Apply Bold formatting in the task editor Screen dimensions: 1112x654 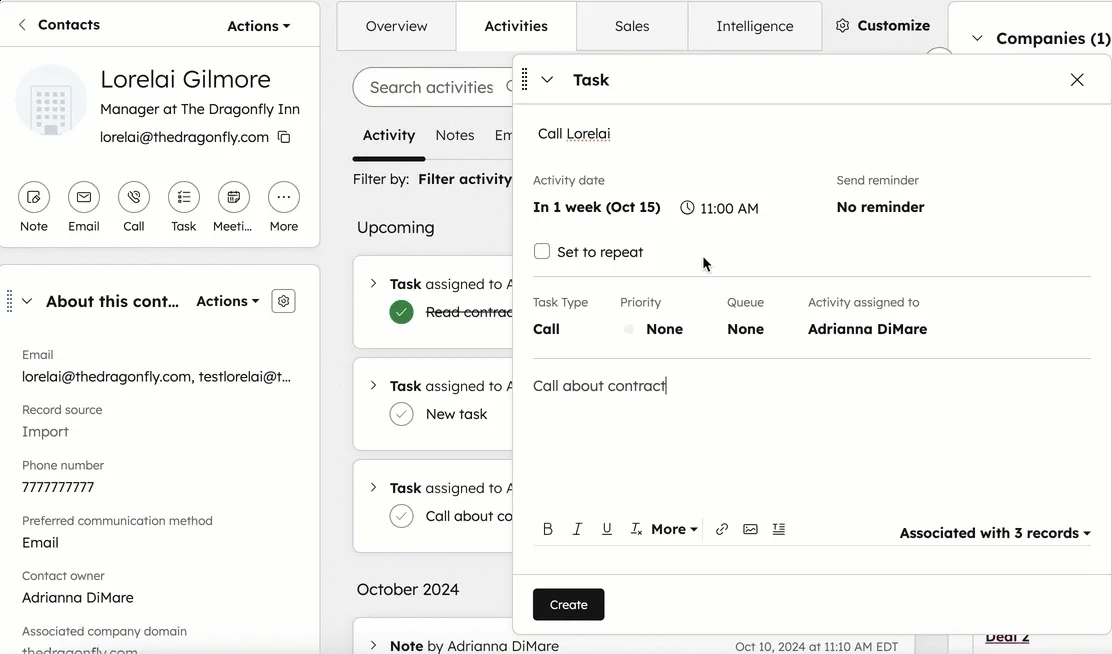coord(547,529)
